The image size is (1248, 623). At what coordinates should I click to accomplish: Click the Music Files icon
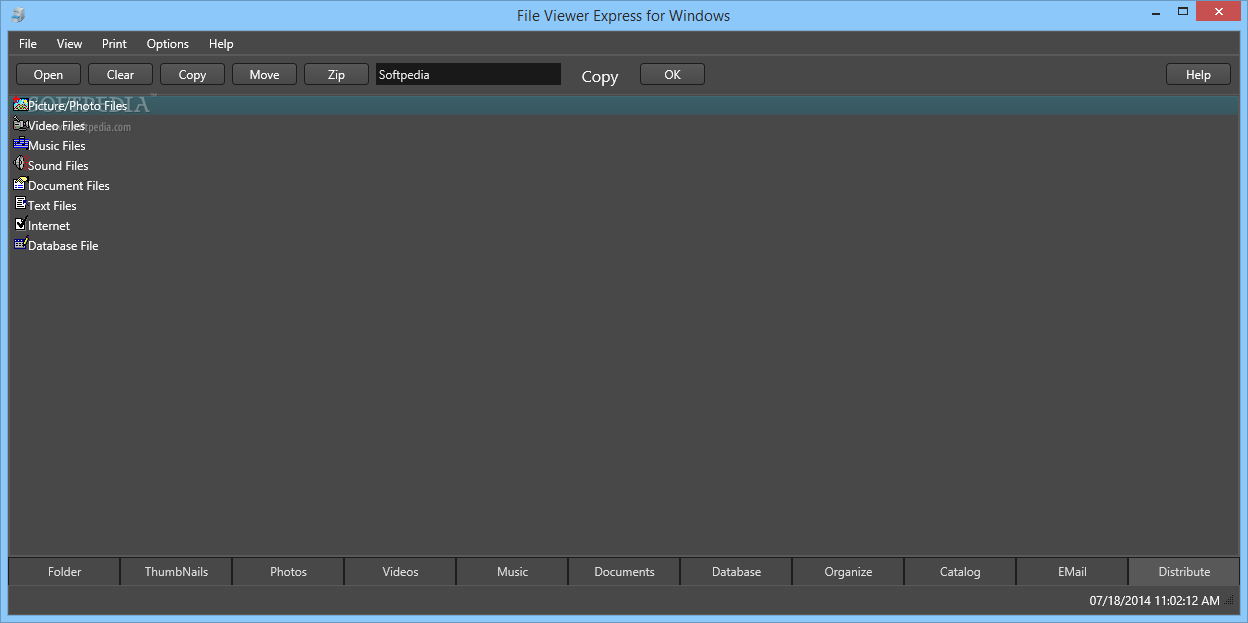tap(20, 144)
